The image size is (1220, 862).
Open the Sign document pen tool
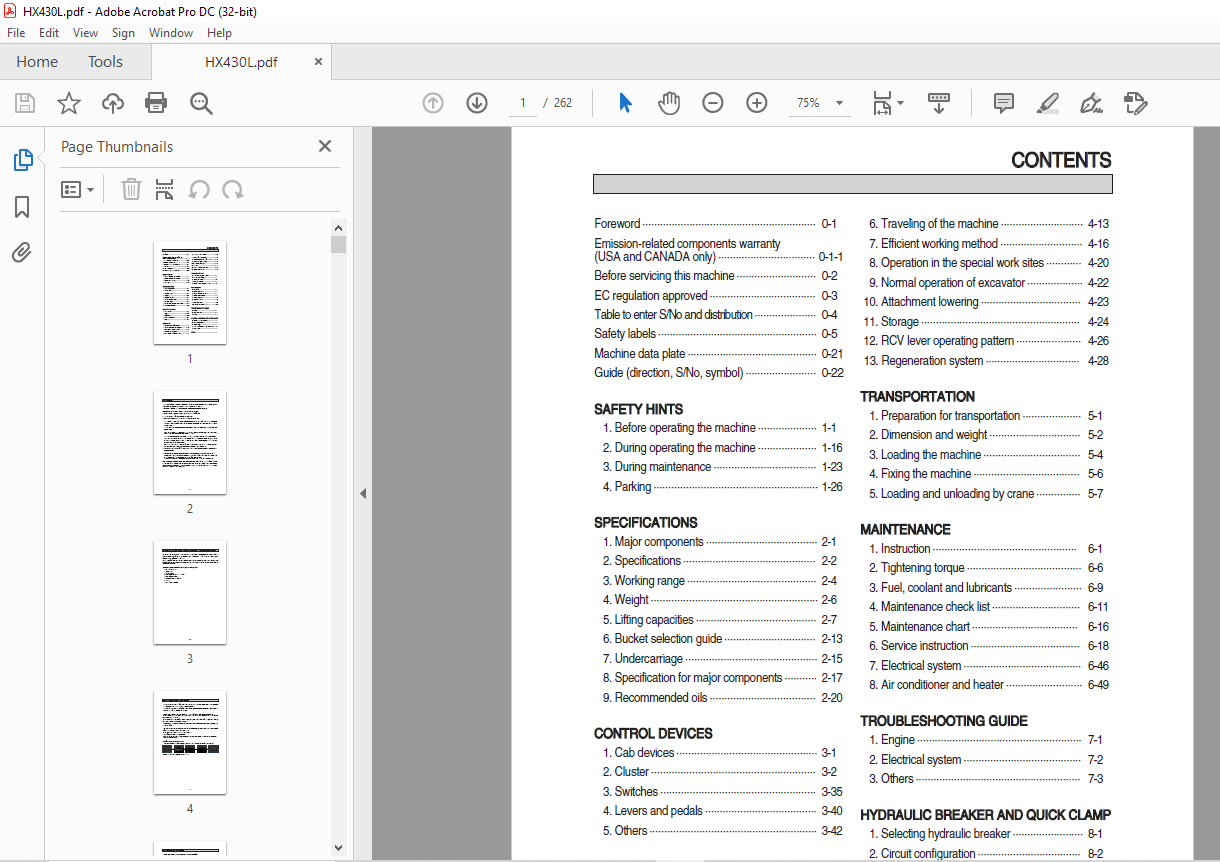pyautogui.click(x=1091, y=103)
